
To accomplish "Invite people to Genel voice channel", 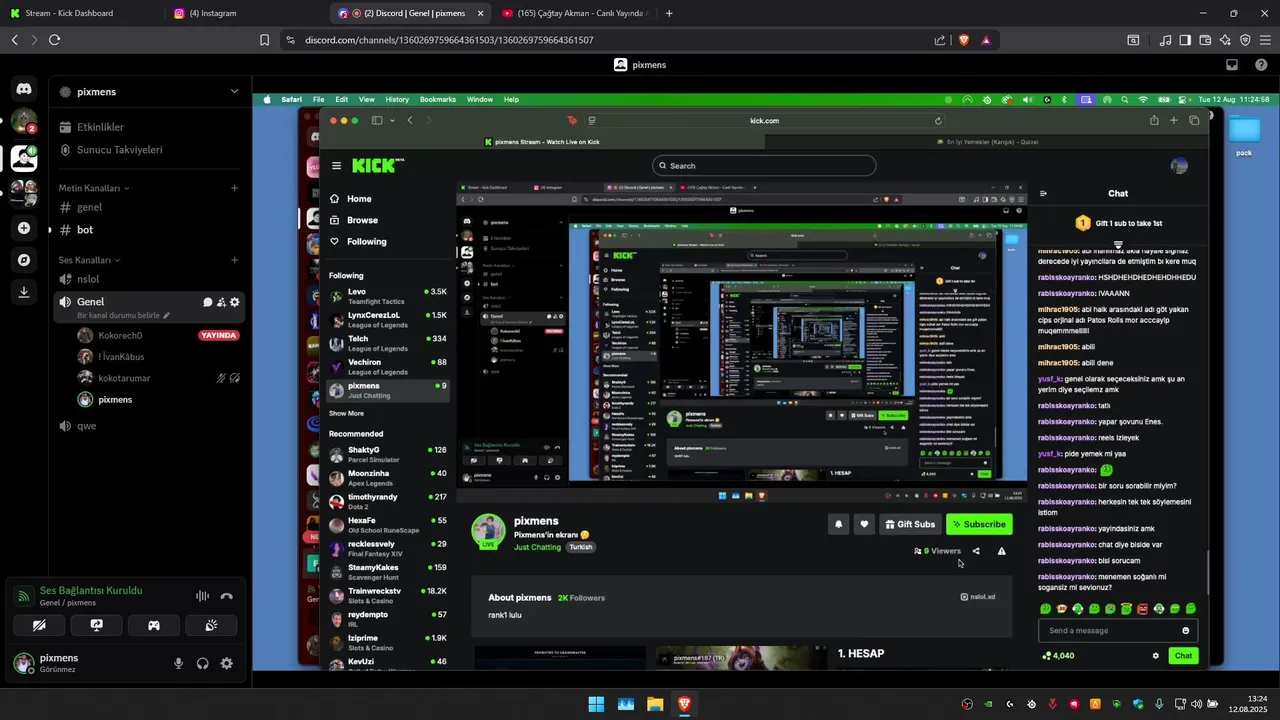I will 221,302.
